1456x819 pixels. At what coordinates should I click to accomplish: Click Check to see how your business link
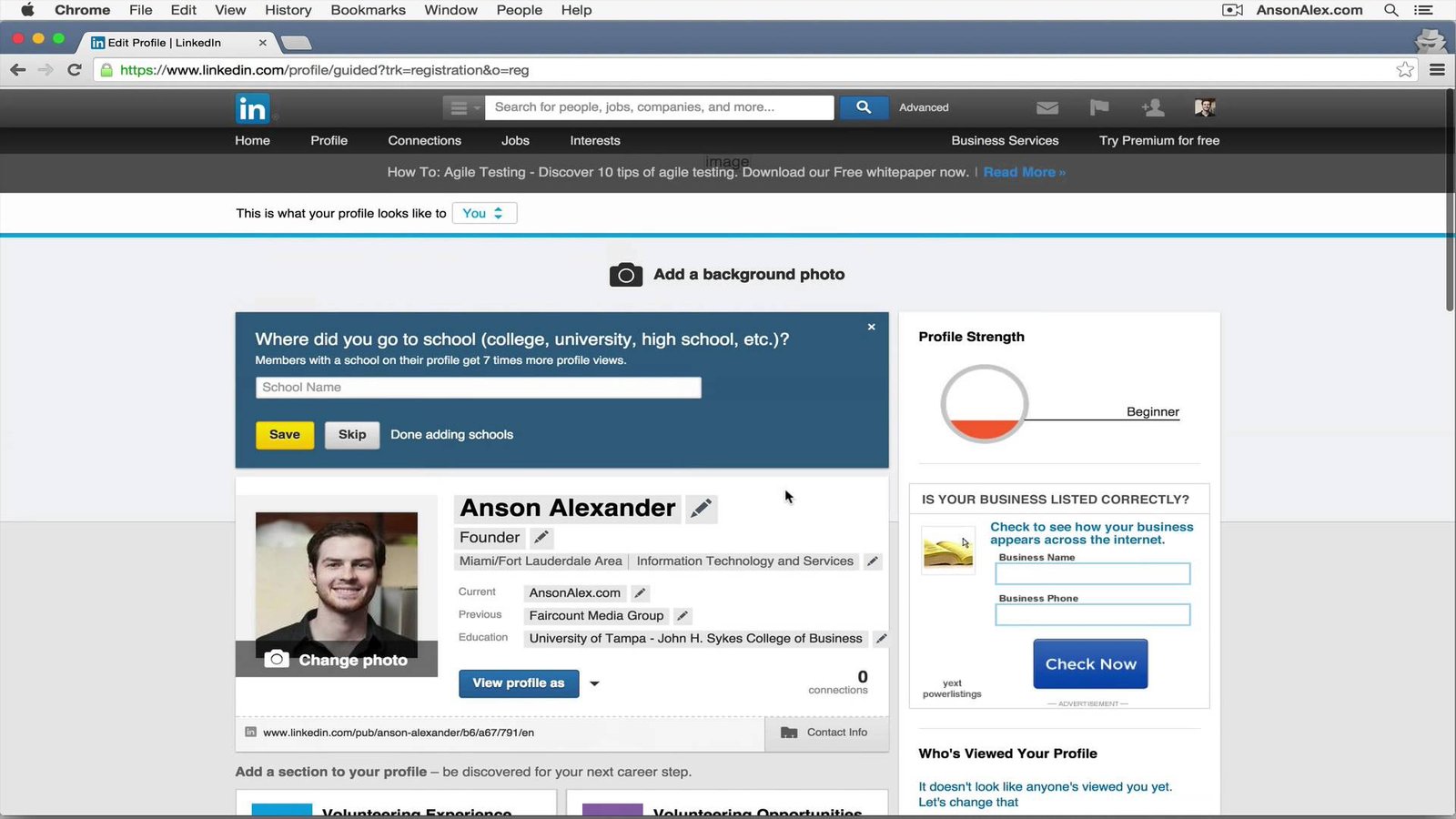point(1091,533)
